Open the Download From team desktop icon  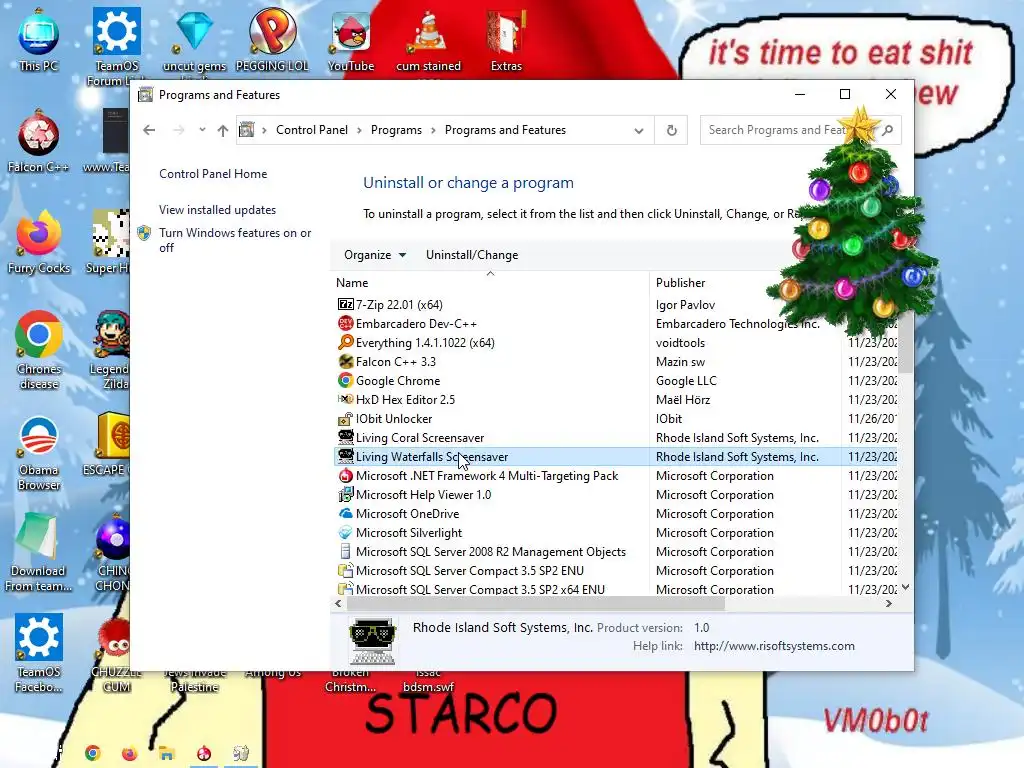click(39, 552)
